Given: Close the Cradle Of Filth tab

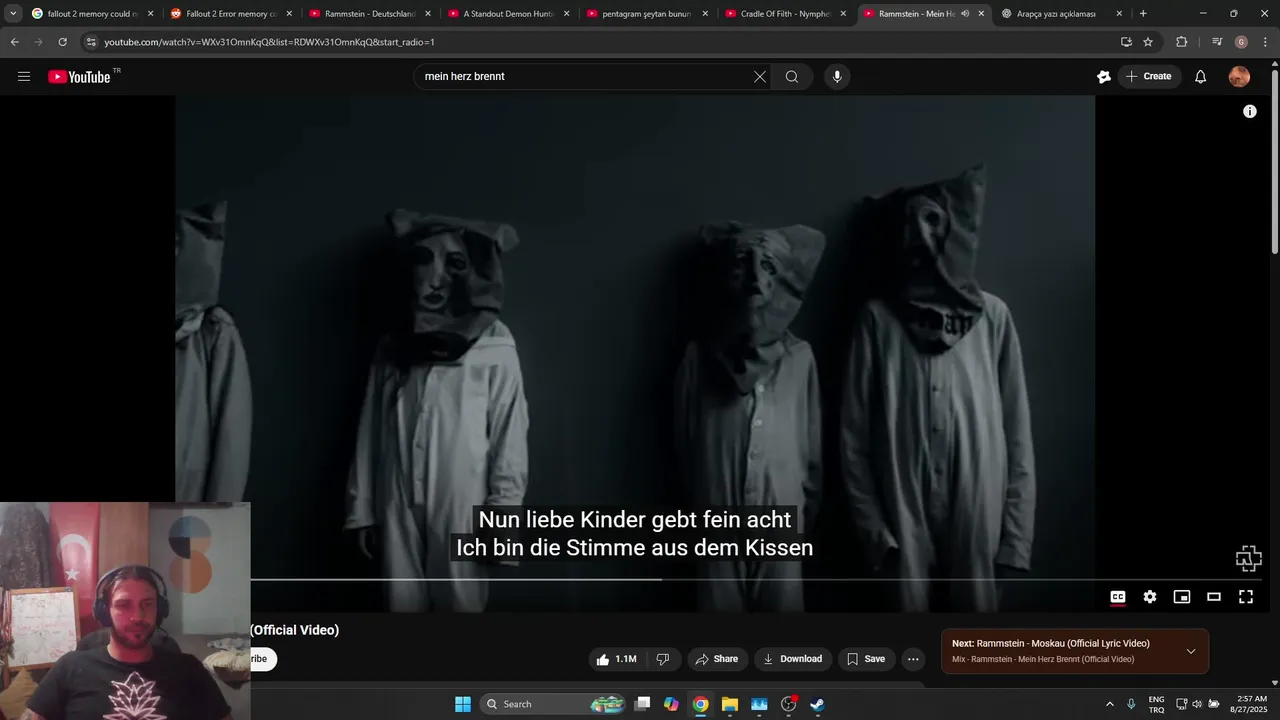Looking at the screenshot, I should click(843, 14).
